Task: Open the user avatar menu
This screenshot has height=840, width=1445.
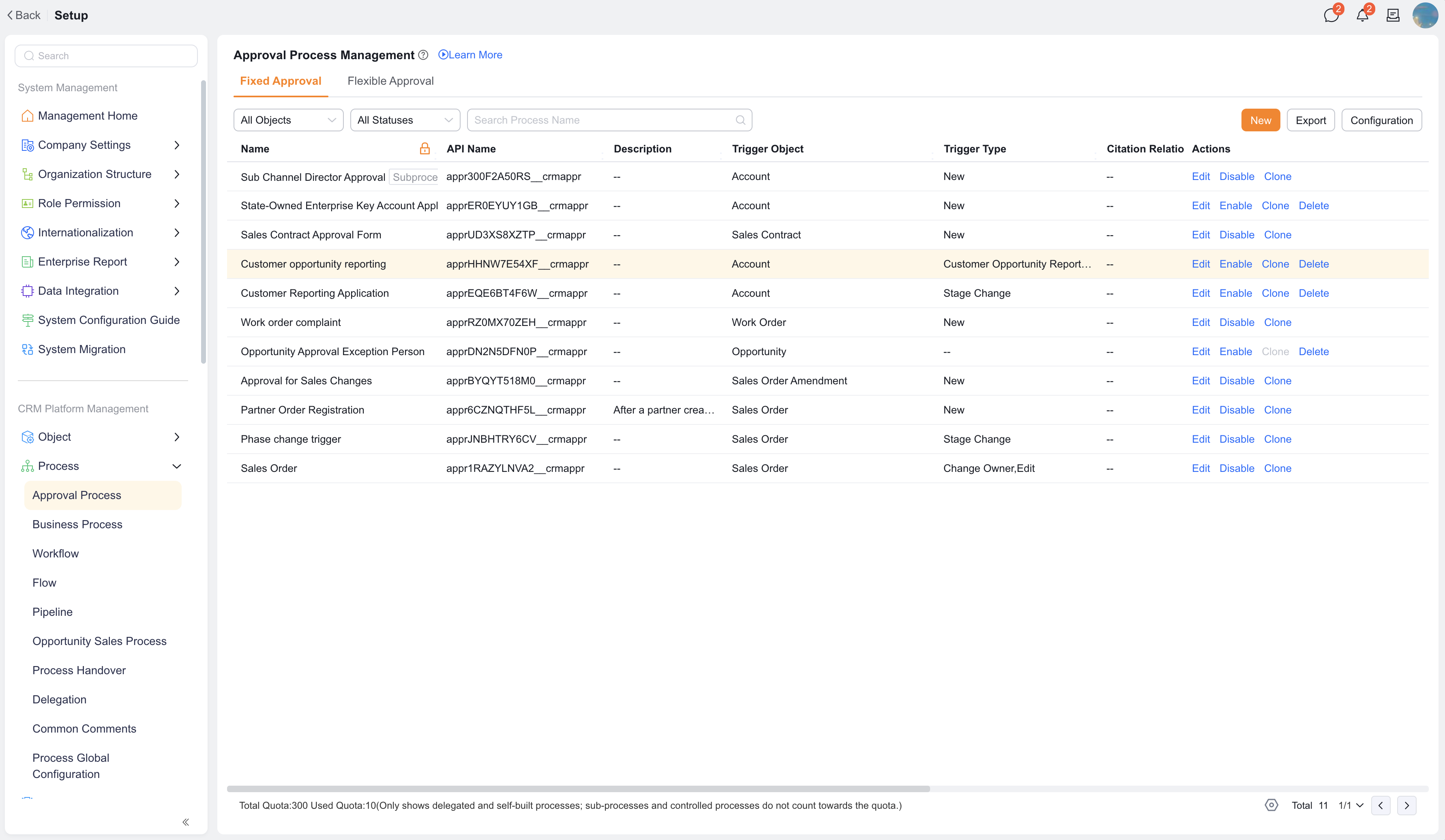Action: click(x=1425, y=15)
